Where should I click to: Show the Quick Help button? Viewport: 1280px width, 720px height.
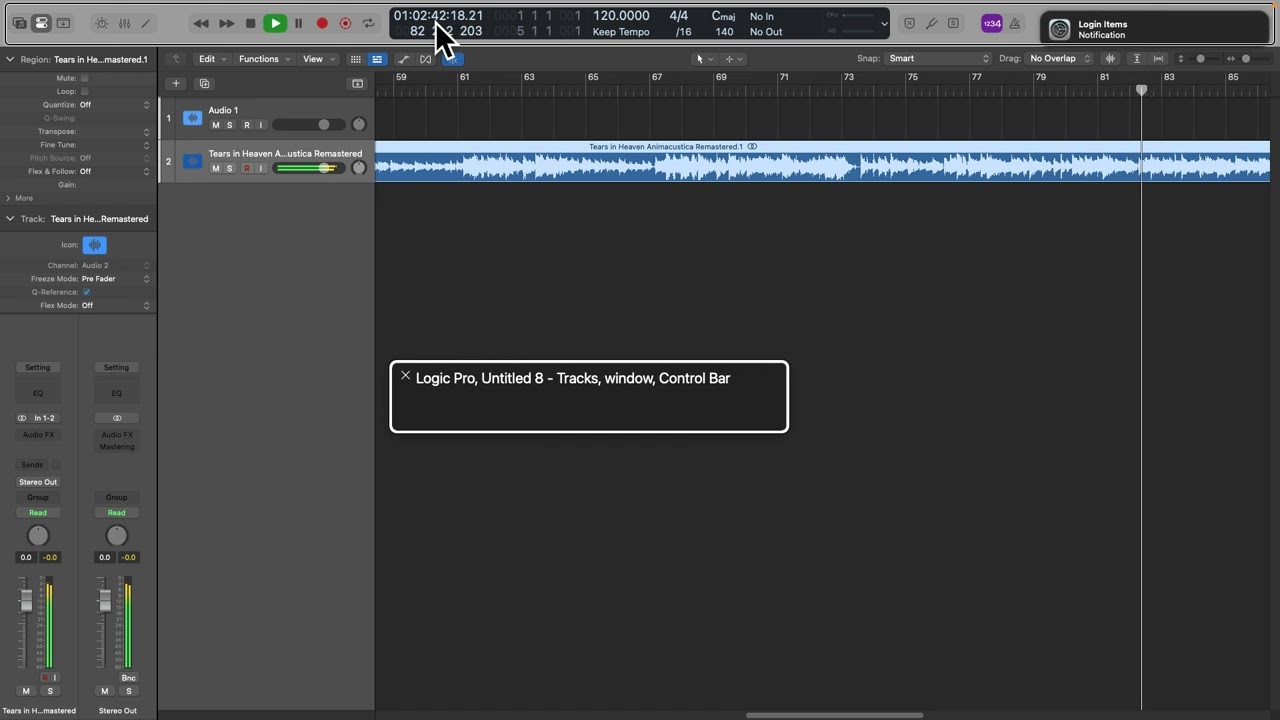[63, 23]
